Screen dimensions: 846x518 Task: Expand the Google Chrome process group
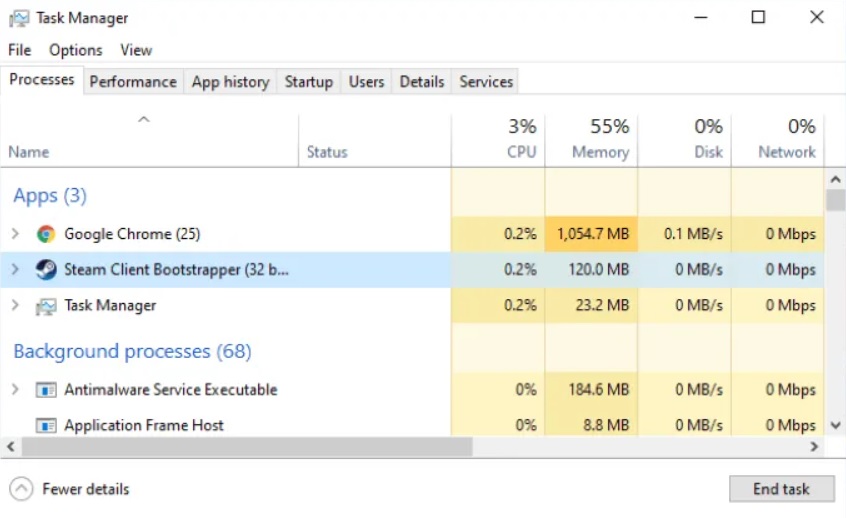point(15,234)
